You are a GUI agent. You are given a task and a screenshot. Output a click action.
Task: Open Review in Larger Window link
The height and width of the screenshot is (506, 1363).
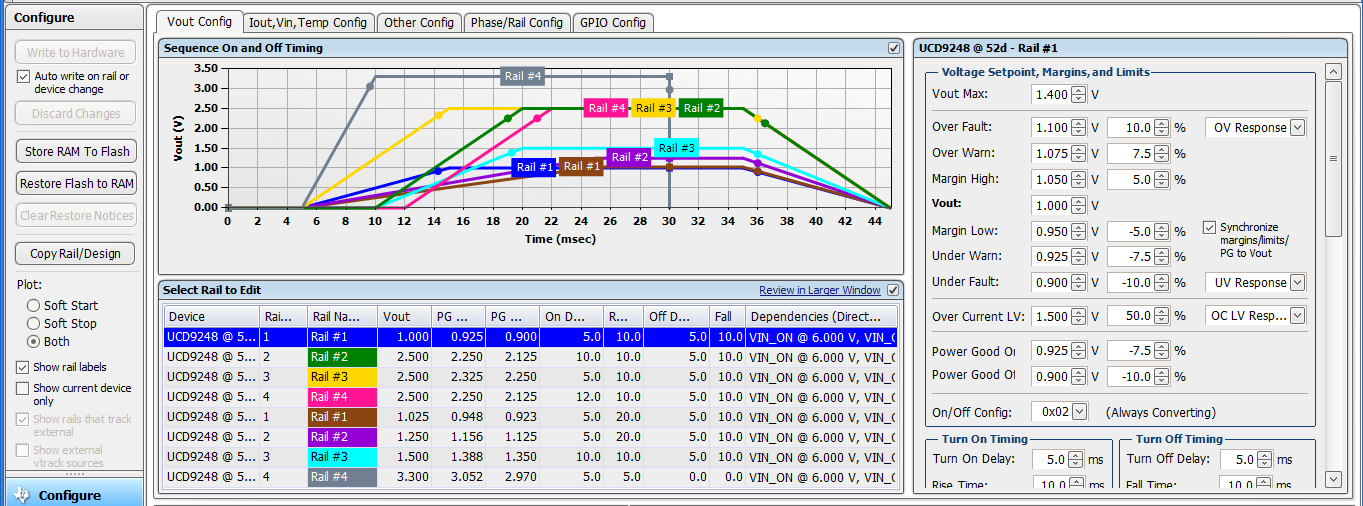tap(820, 290)
